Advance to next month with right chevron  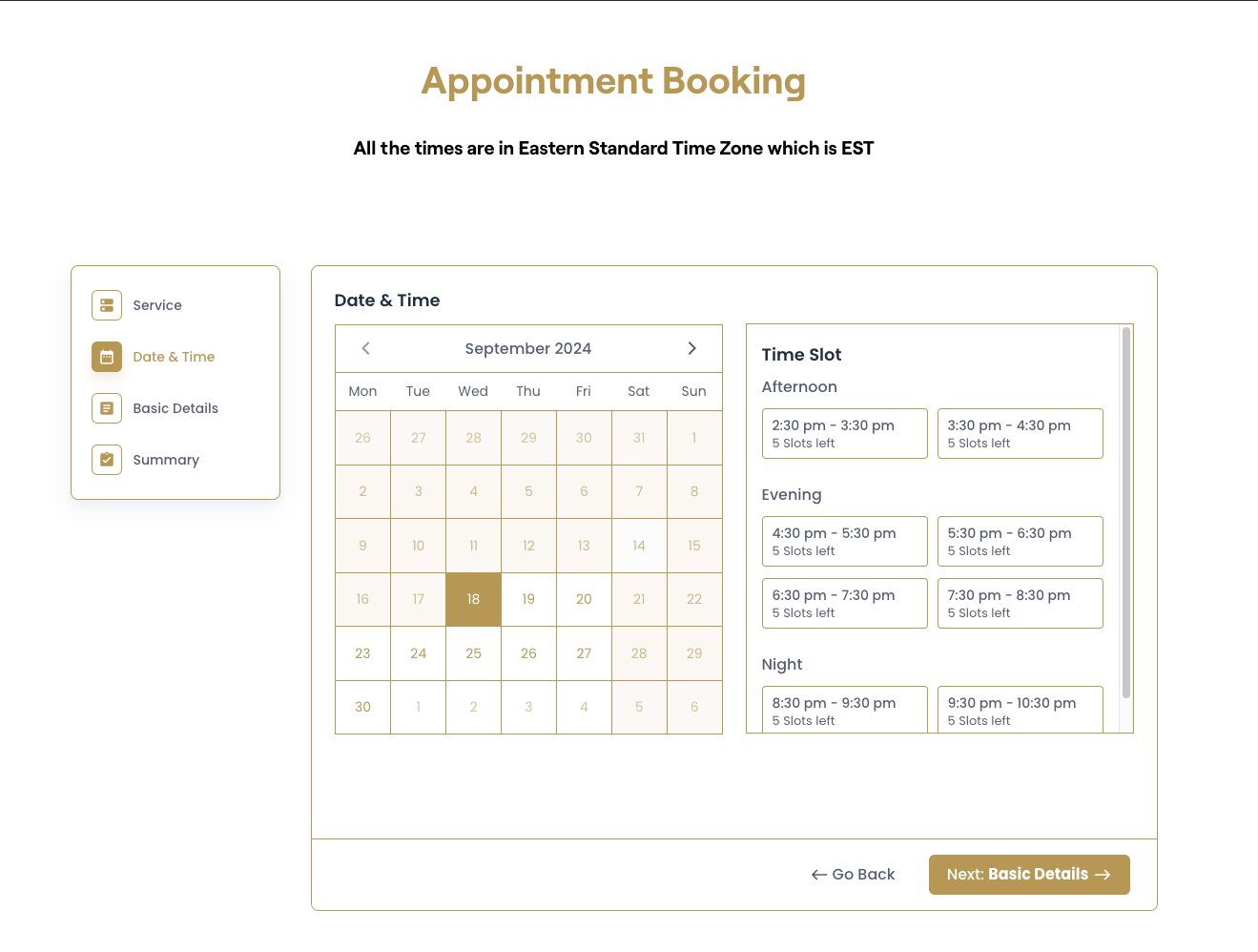point(691,348)
